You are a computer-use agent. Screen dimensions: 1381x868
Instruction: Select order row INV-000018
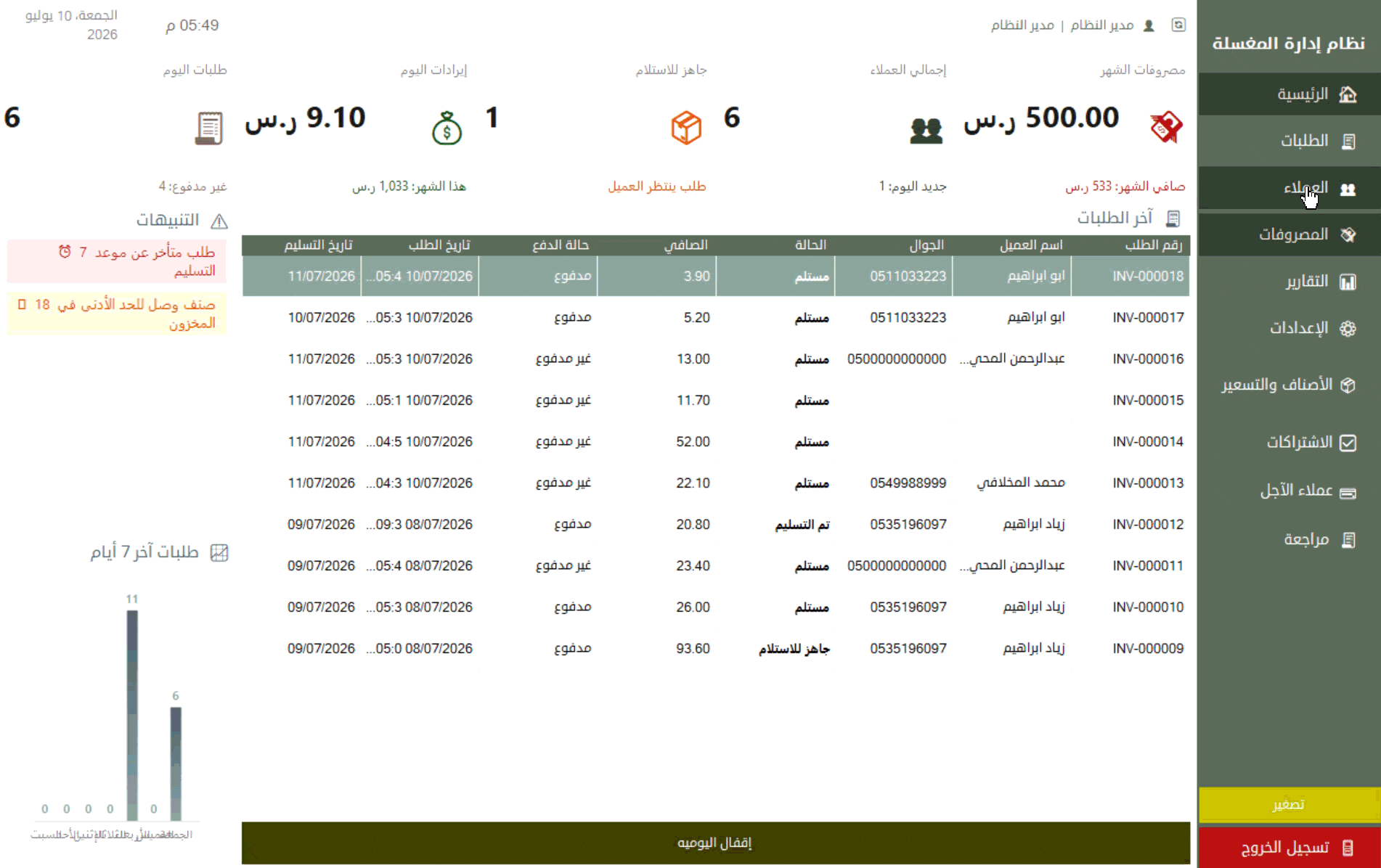click(x=716, y=276)
